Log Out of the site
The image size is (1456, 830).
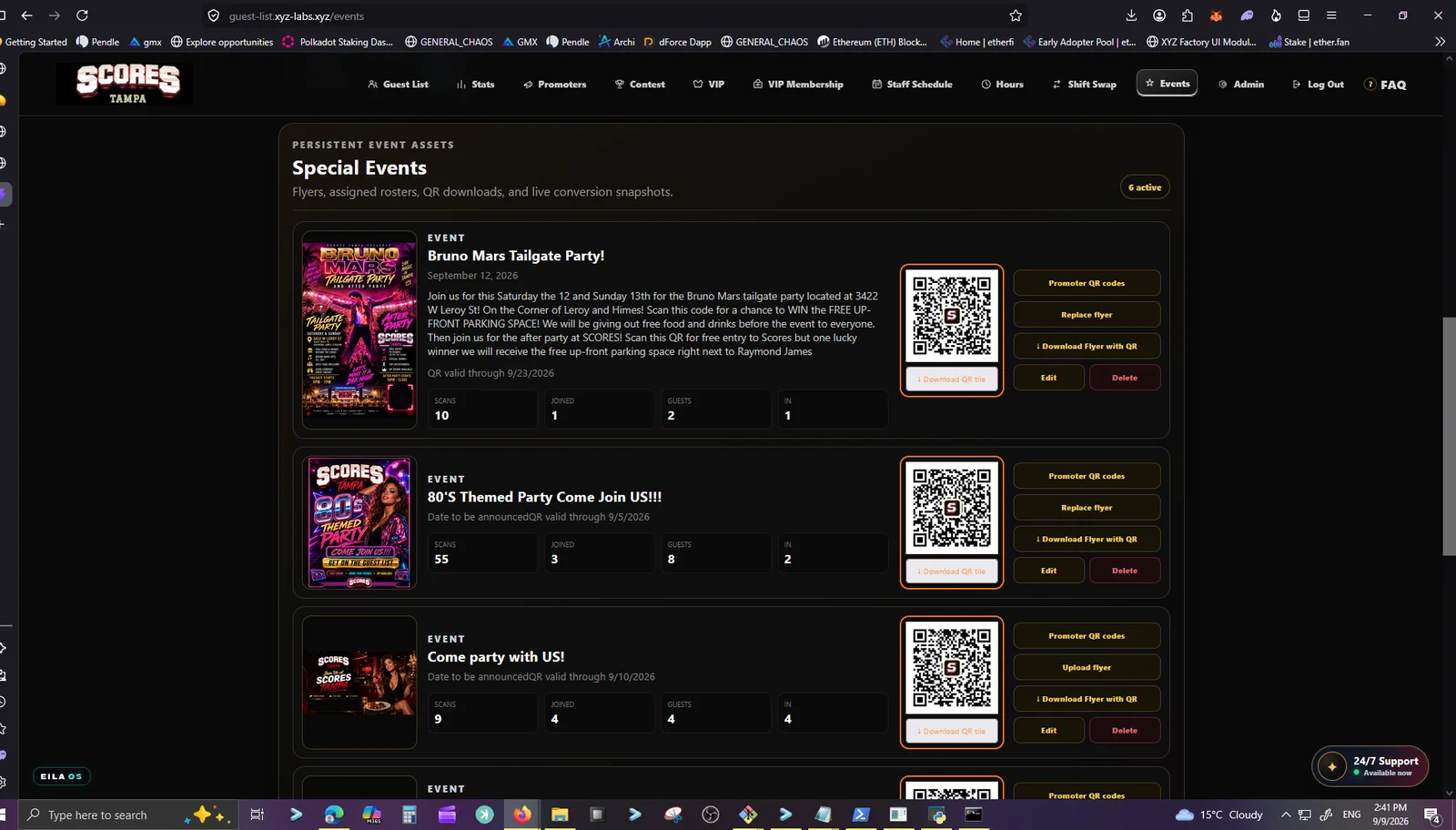click(x=1318, y=84)
